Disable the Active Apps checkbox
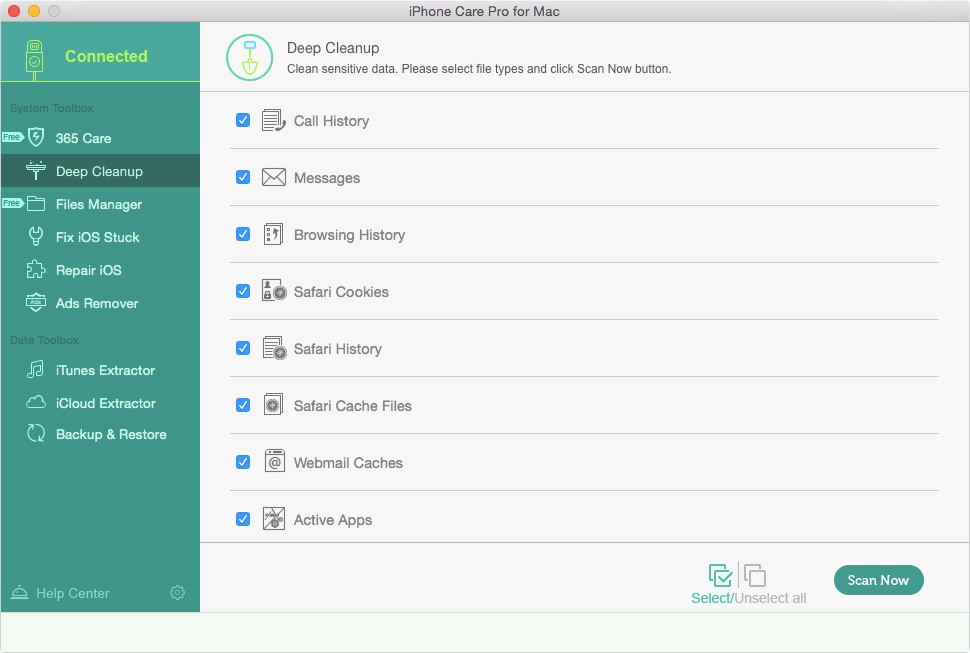This screenshot has width=970, height=653. pos(243,519)
